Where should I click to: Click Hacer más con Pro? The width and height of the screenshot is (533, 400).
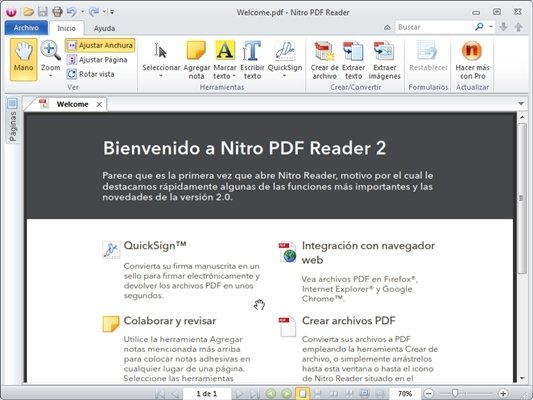tap(472, 60)
